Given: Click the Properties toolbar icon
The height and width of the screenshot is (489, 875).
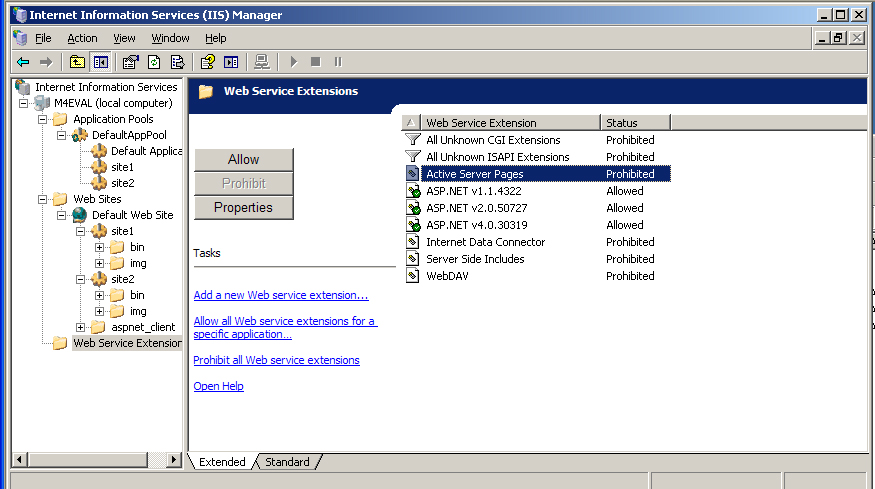Looking at the screenshot, I should coord(130,62).
